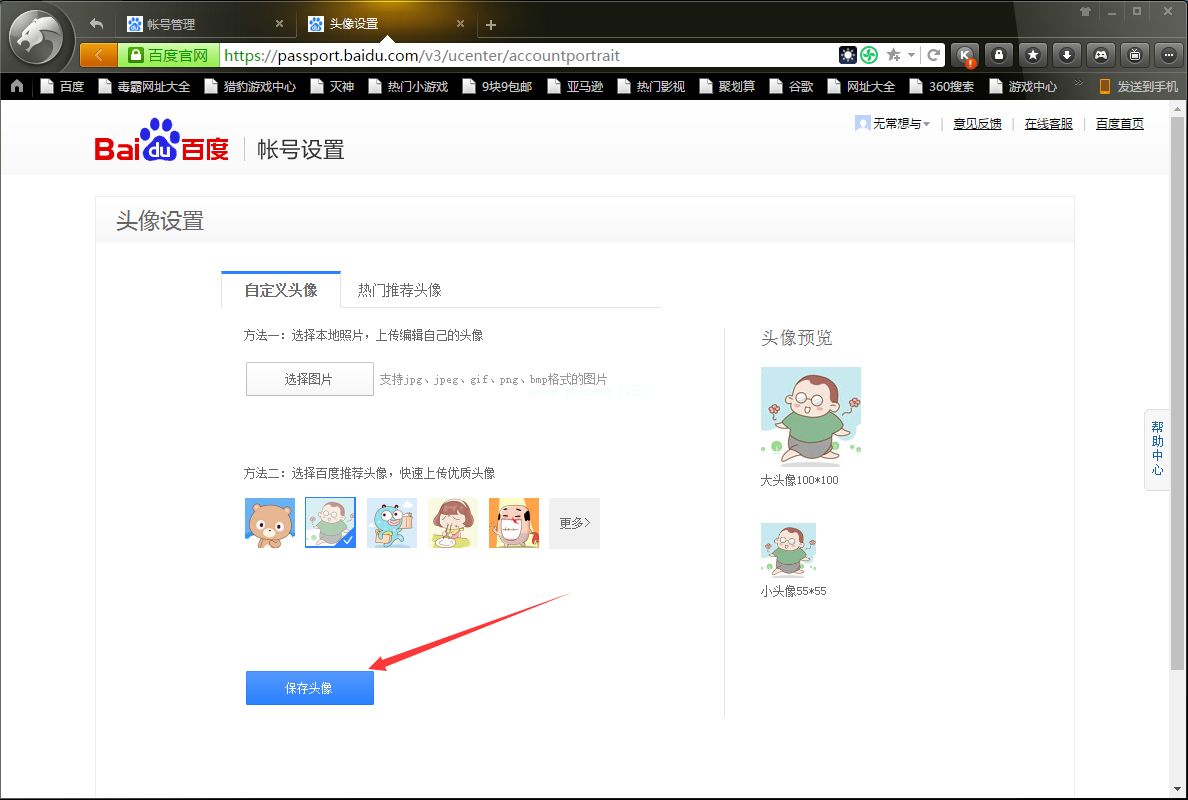Open the video/TV icon in the browser toolbar
The width and height of the screenshot is (1188, 800).
tap(1135, 55)
